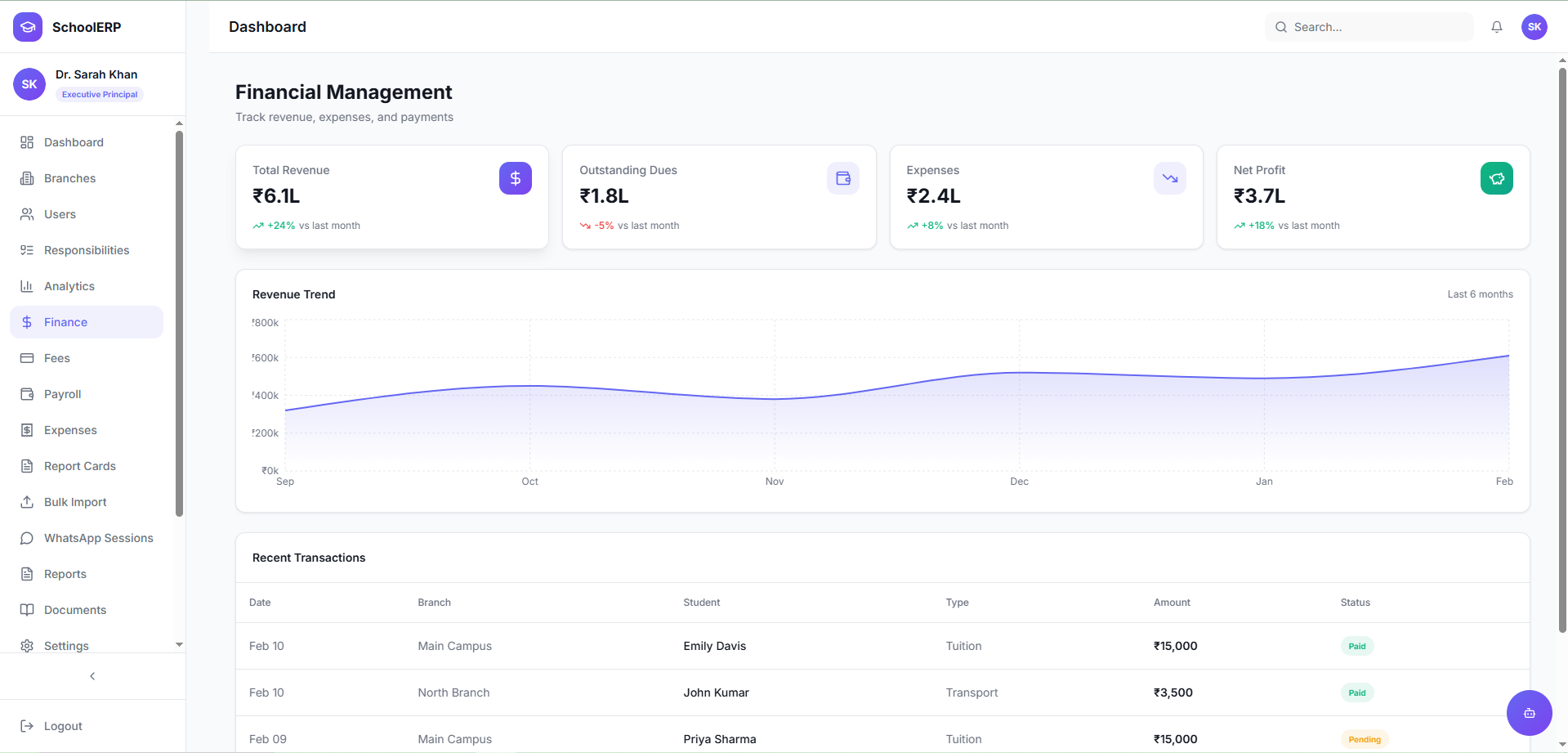Open the chatbot assistant floating button
1568x753 pixels.
[x=1530, y=713]
